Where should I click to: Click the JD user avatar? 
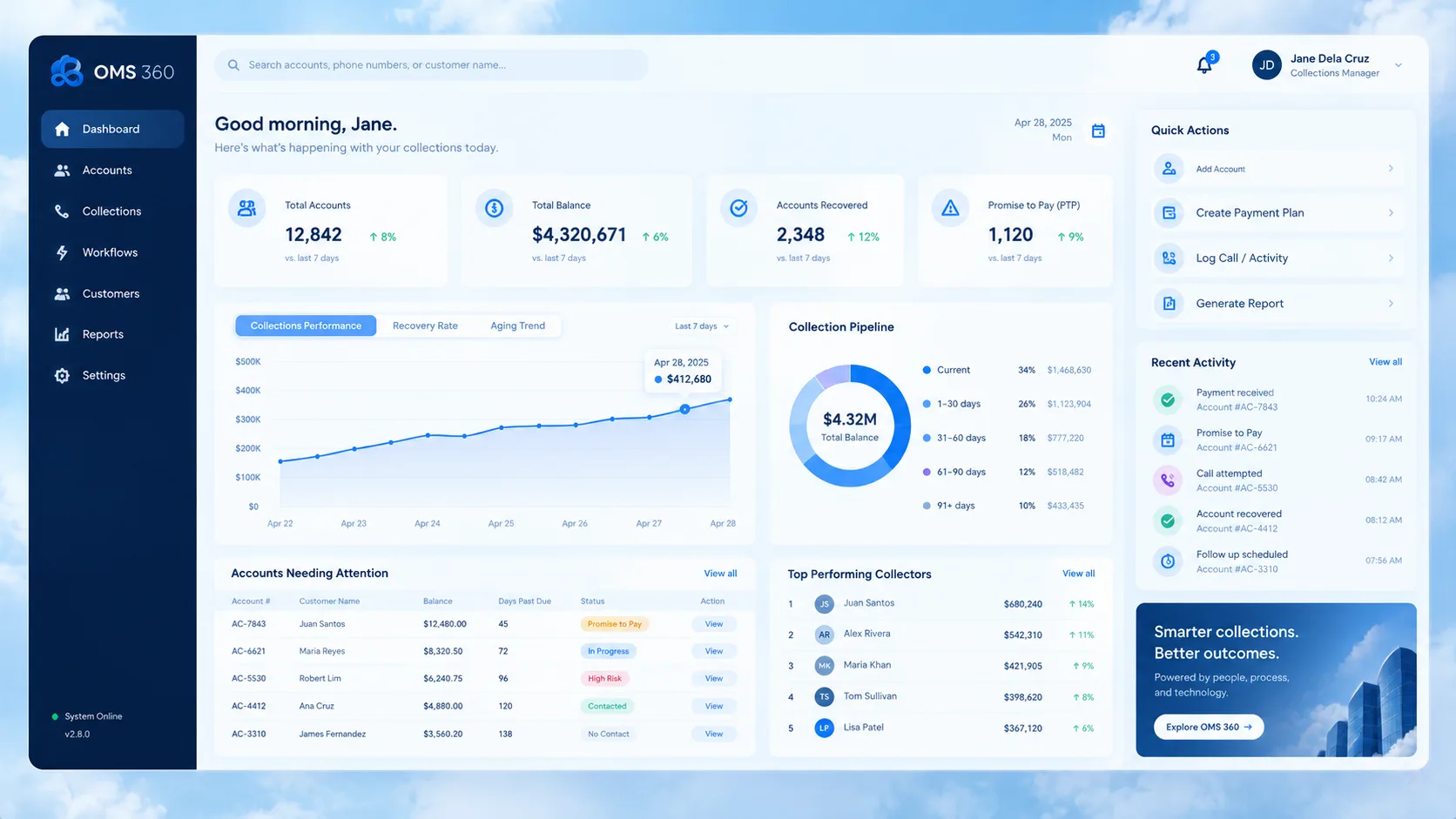coord(1266,65)
